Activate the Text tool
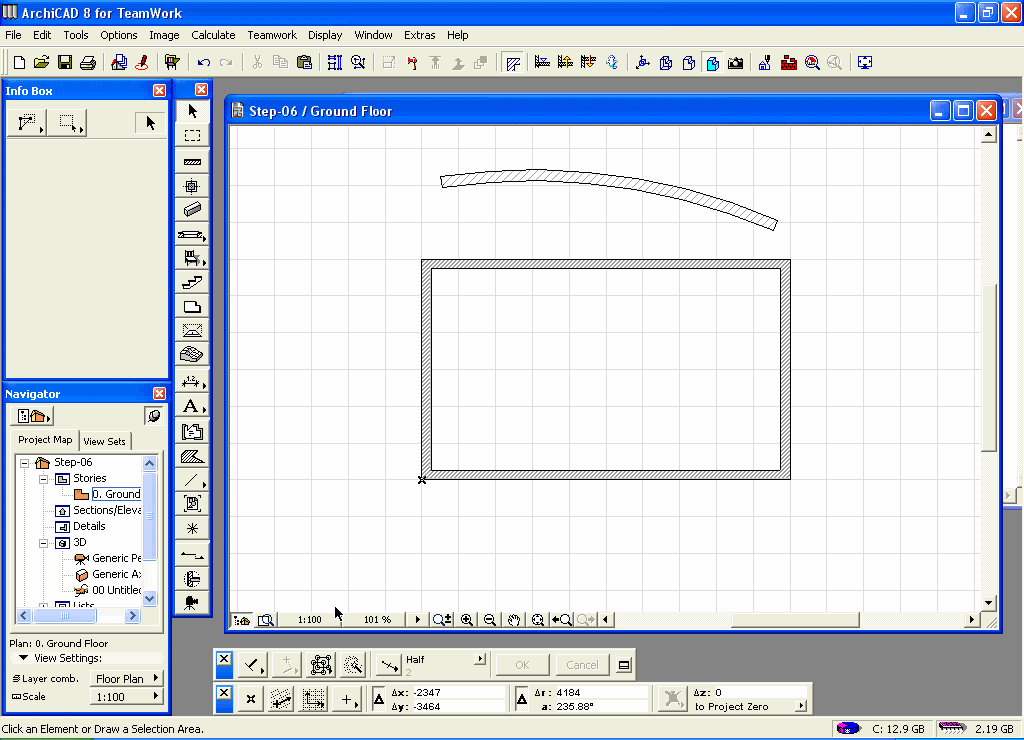 191,407
